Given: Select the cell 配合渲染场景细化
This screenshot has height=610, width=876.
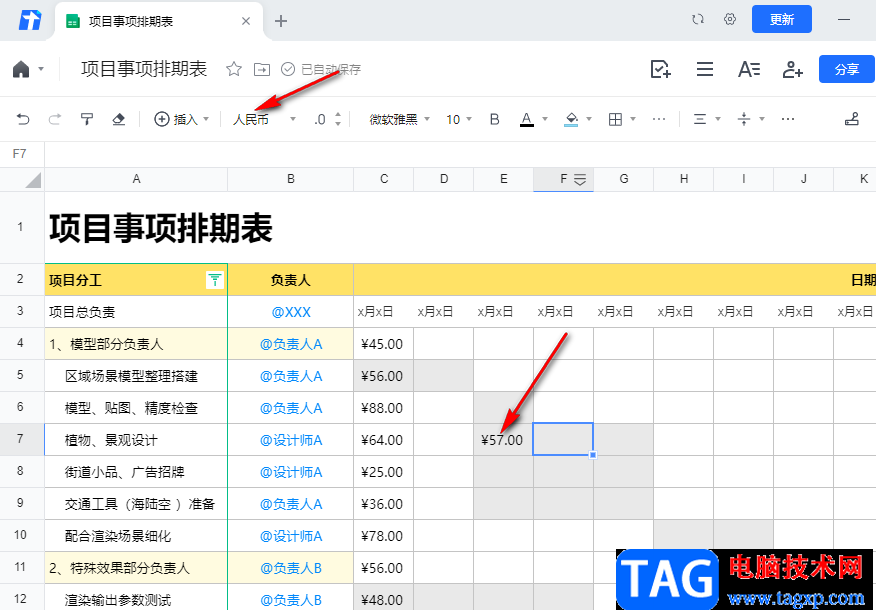Looking at the screenshot, I should coord(136,536).
